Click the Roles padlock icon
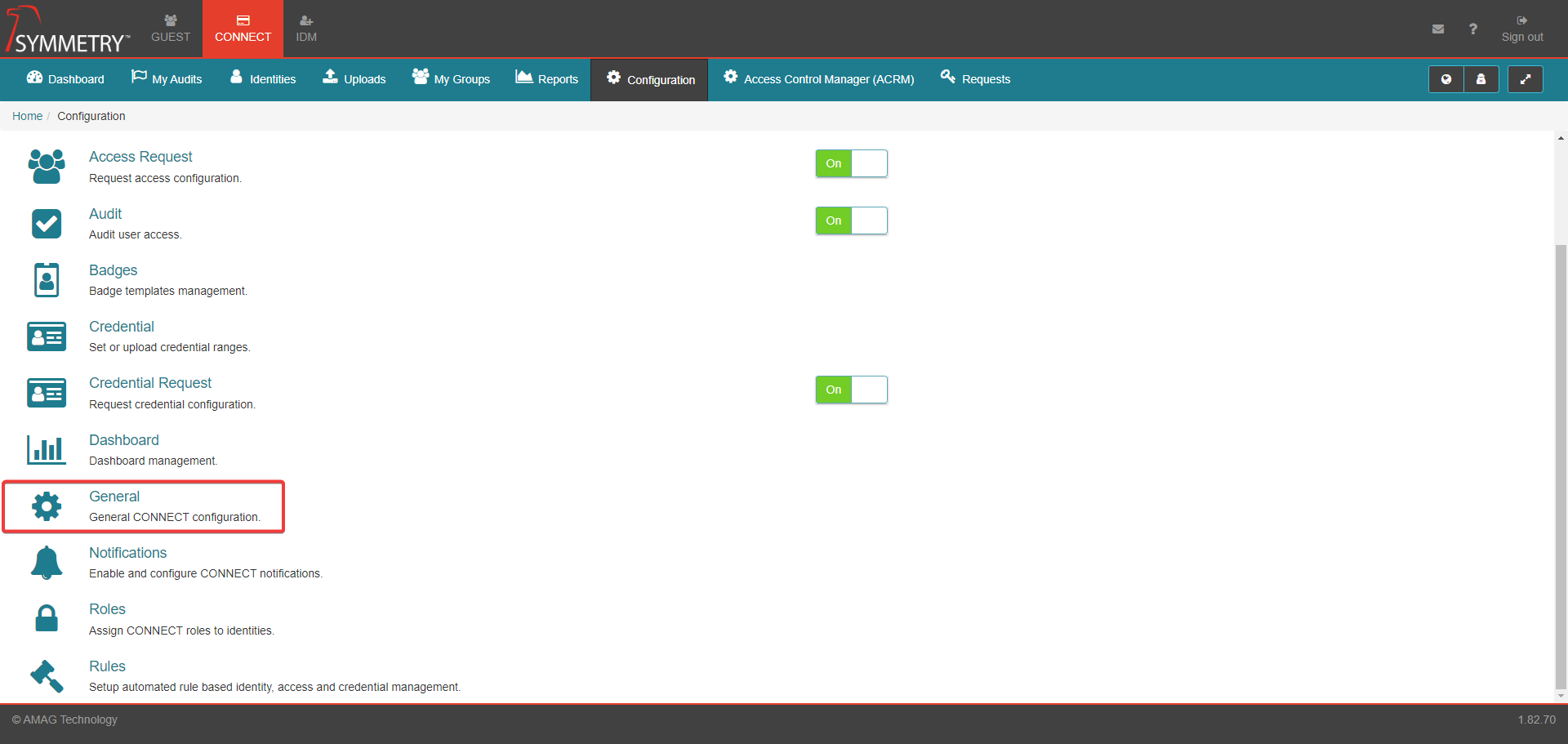The image size is (1568, 744). pyautogui.click(x=47, y=618)
